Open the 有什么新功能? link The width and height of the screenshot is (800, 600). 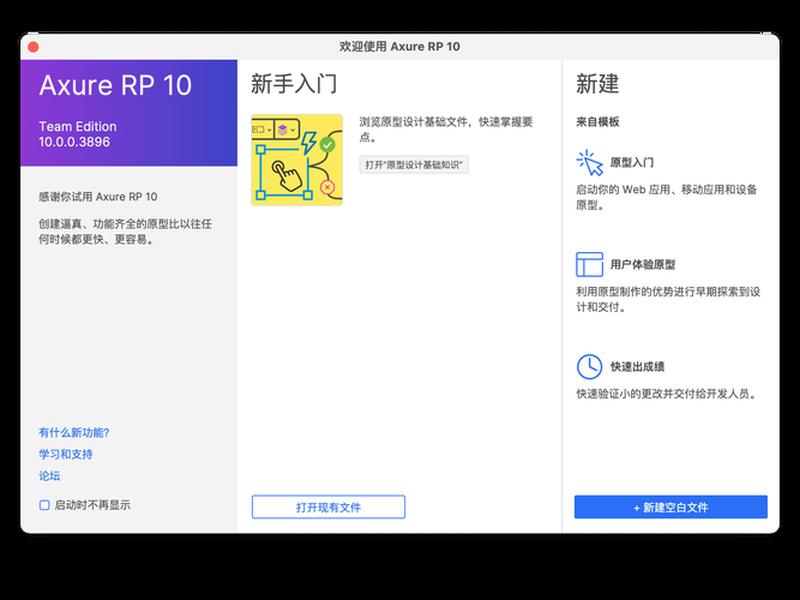pos(74,433)
